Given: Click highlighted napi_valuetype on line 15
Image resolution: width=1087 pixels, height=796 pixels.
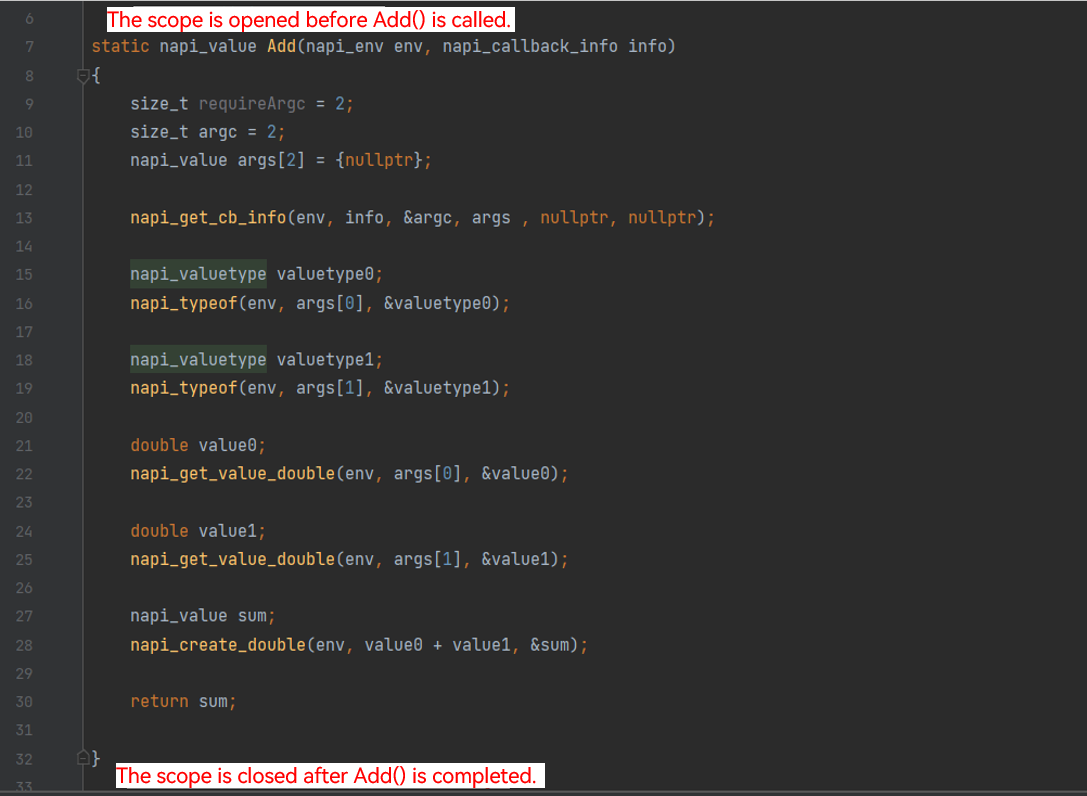Looking at the screenshot, I should (198, 275).
